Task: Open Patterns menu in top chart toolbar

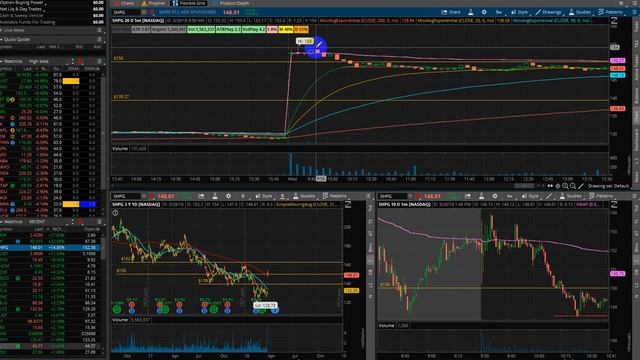Action: tap(610, 12)
